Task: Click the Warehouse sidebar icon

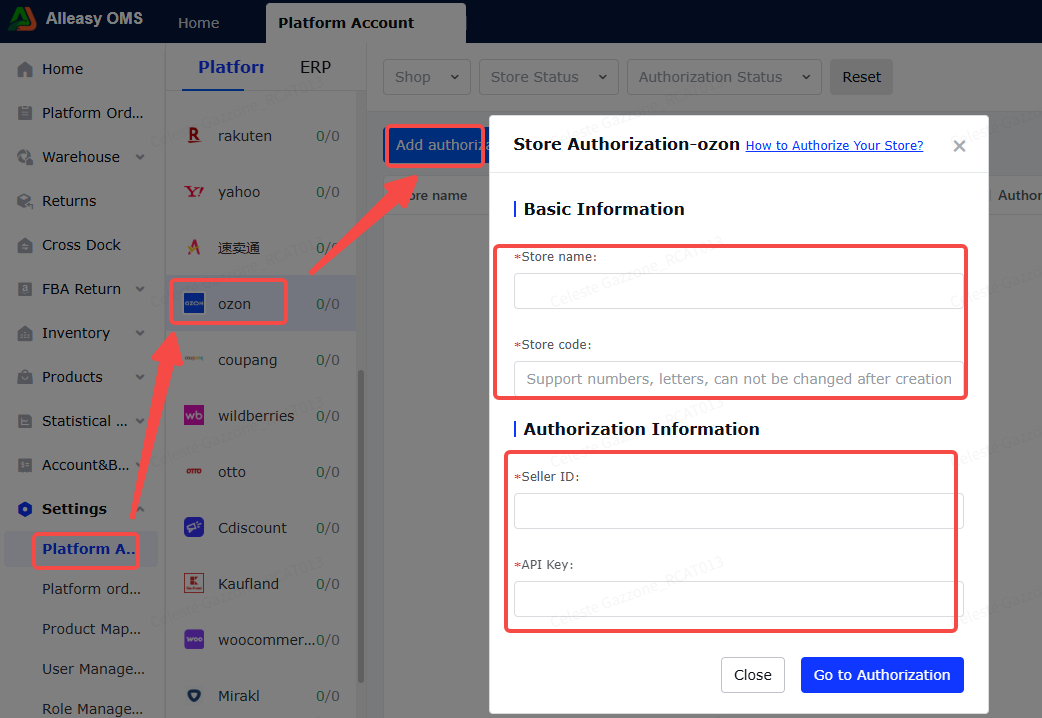Action: (25, 157)
